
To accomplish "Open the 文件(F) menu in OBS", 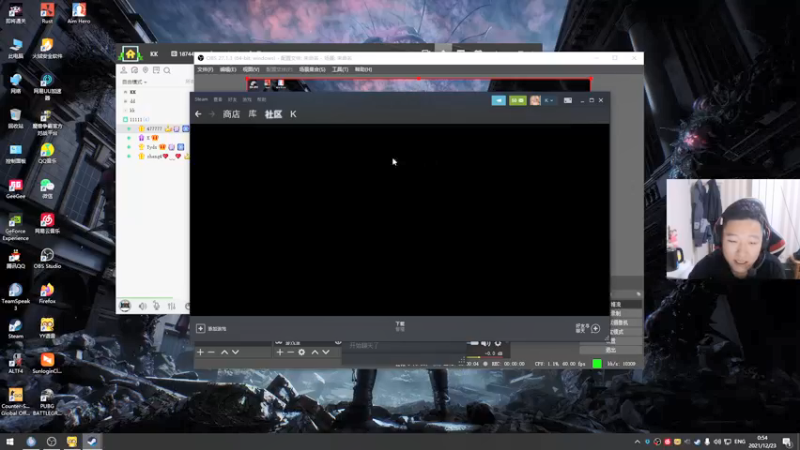I will [205, 69].
